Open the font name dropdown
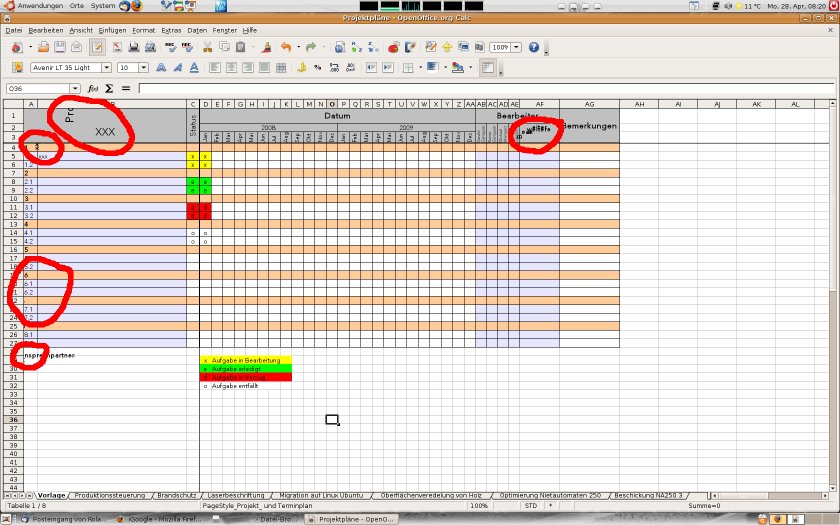840x525 pixels. coord(108,68)
